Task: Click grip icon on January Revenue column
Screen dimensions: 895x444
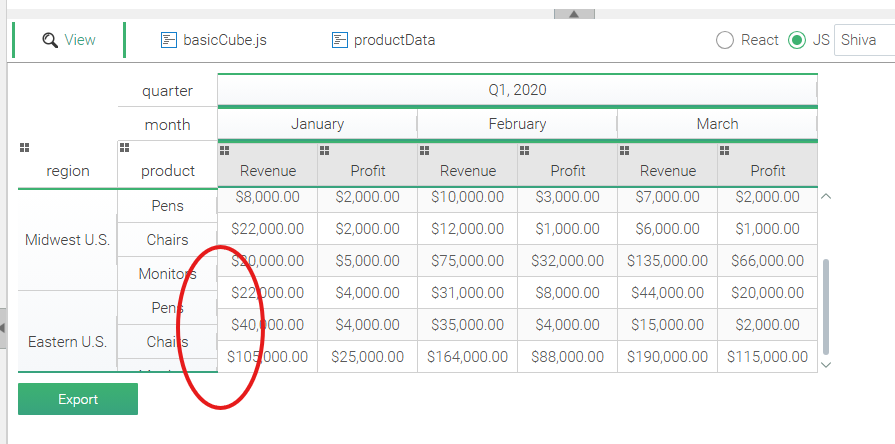Action: coord(224,150)
